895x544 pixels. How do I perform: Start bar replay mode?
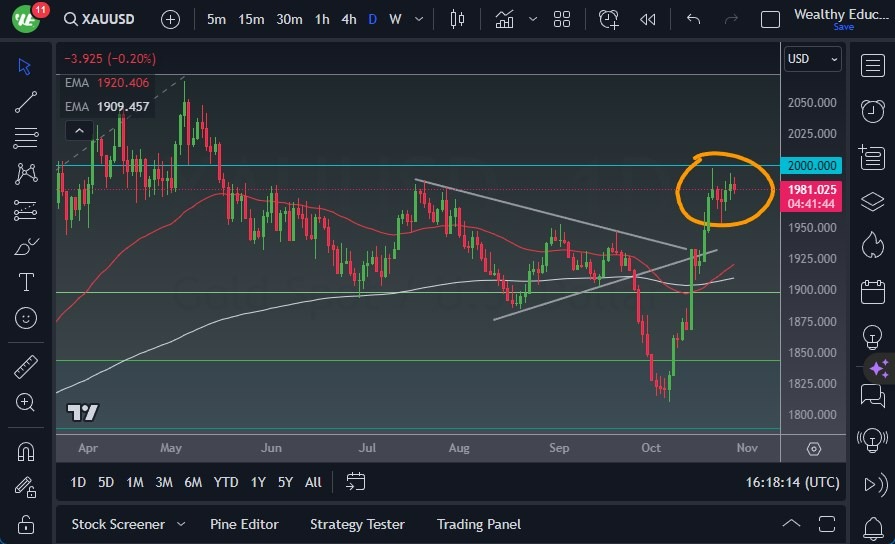pos(648,19)
